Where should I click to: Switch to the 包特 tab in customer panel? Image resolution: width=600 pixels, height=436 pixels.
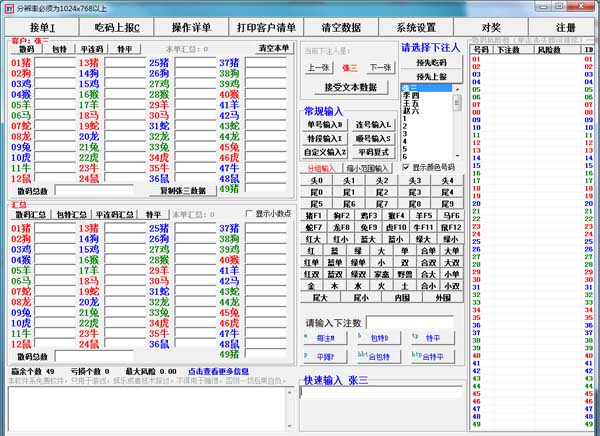point(60,48)
